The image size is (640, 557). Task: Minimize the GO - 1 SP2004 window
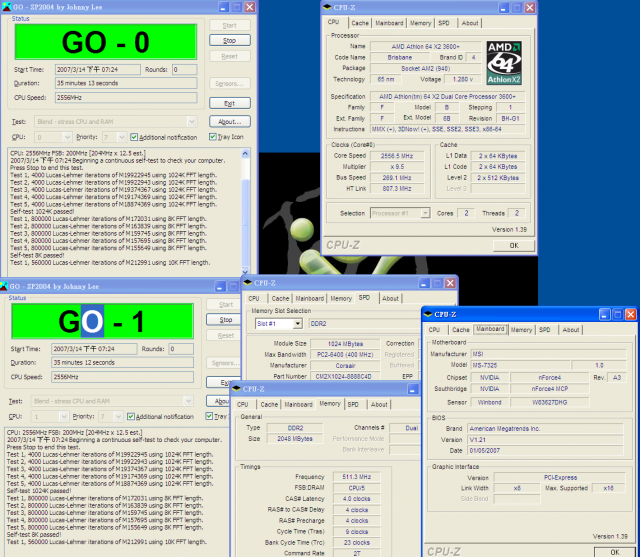tap(220, 286)
